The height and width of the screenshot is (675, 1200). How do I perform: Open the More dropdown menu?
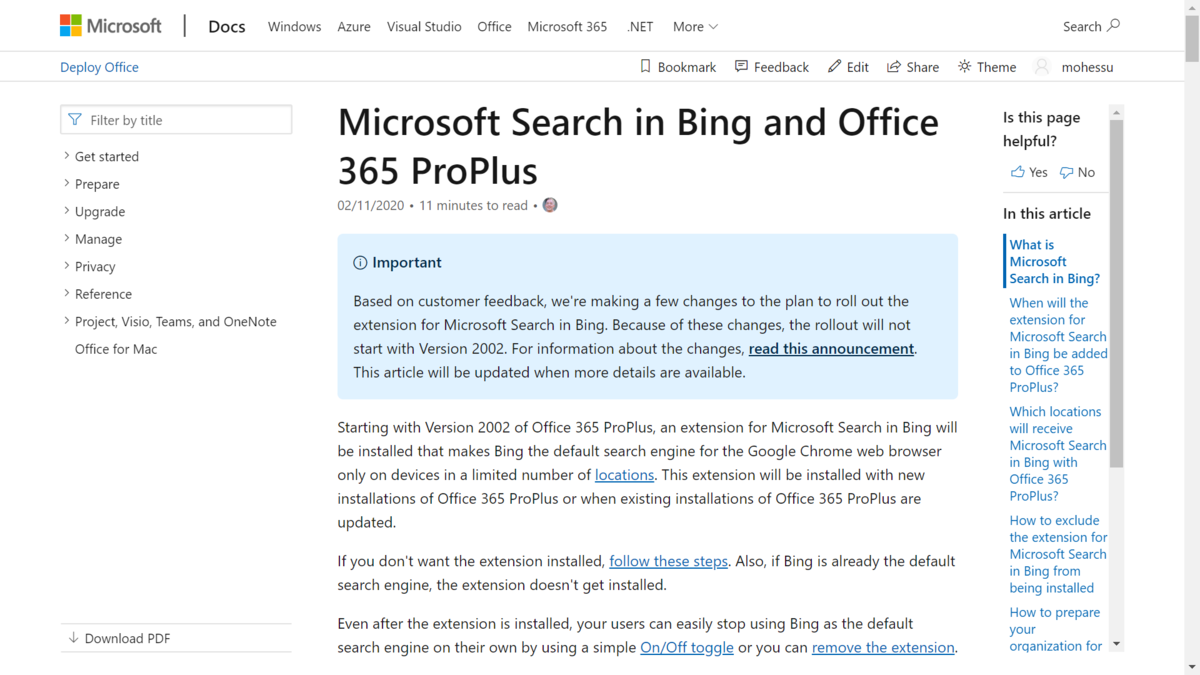coord(695,27)
